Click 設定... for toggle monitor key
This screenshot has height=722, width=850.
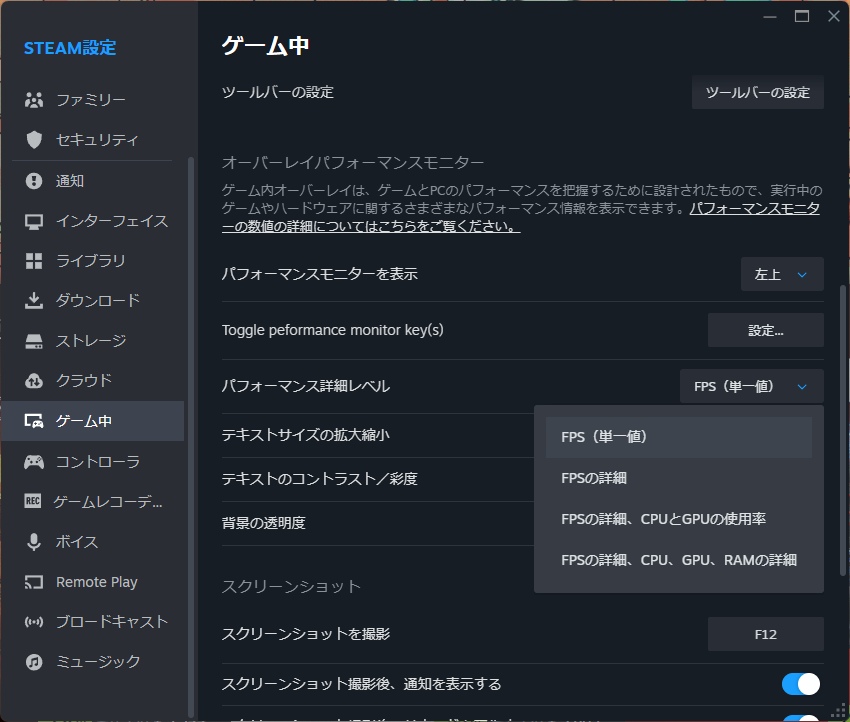(x=765, y=330)
